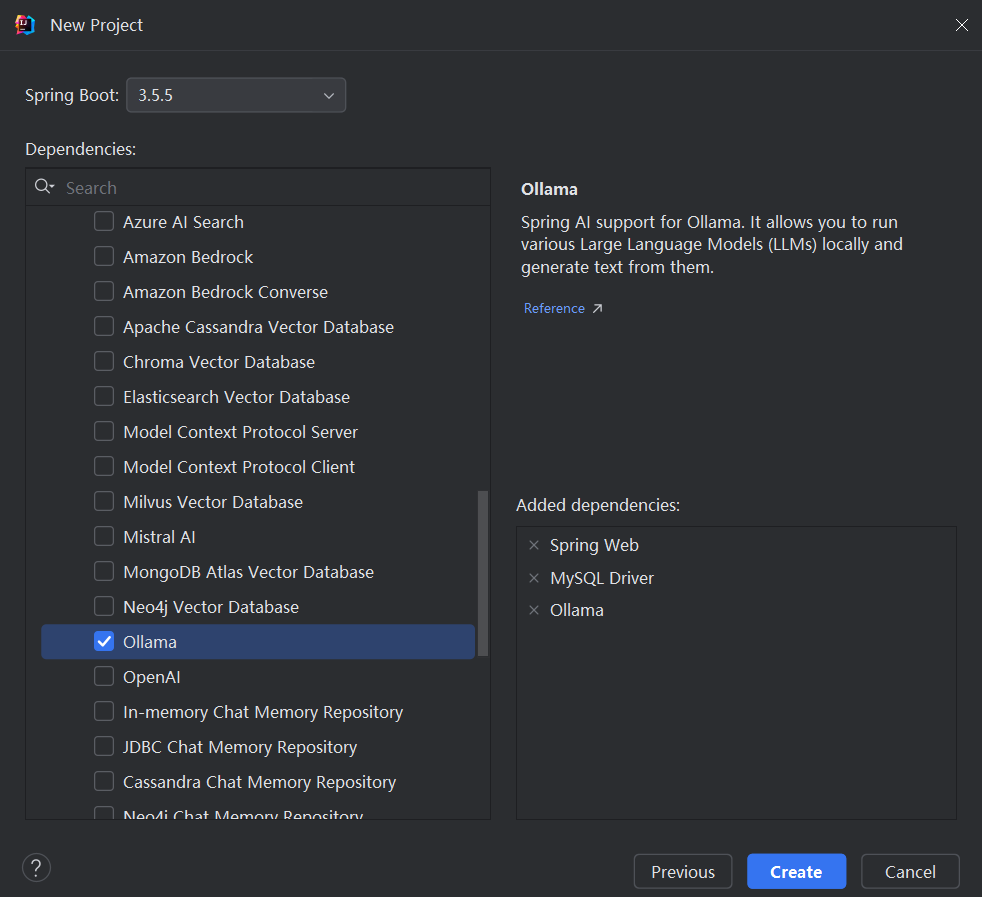The image size is (982, 897).
Task: Select Apache Cassandra Vector Database checkbox
Action: coord(104,326)
